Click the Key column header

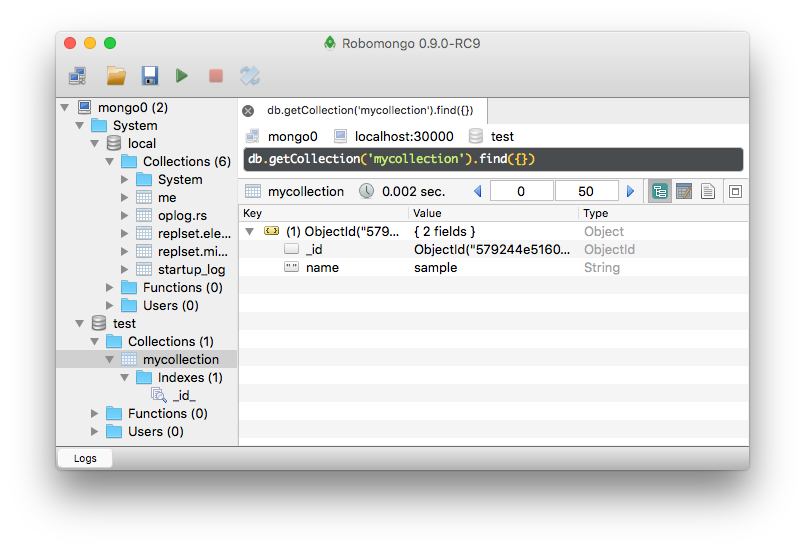[324, 213]
